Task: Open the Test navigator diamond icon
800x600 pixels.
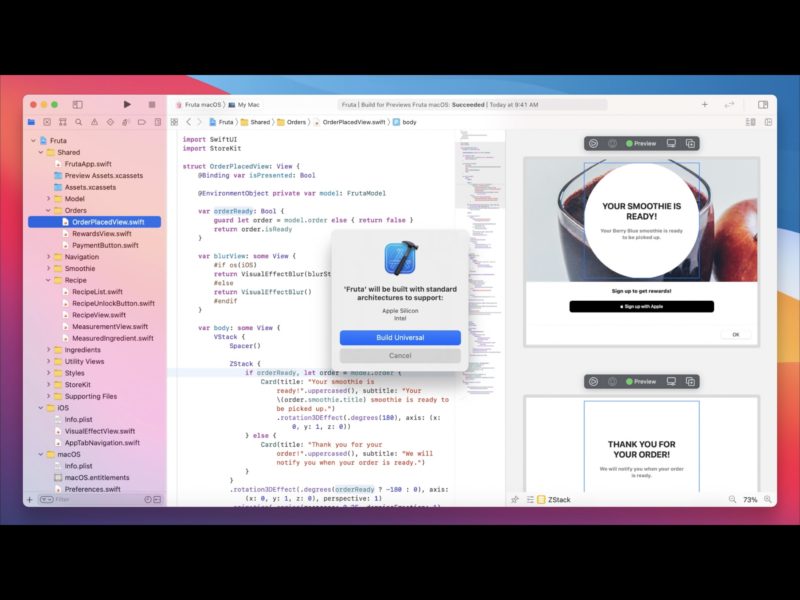Action: click(x=110, y=122)
